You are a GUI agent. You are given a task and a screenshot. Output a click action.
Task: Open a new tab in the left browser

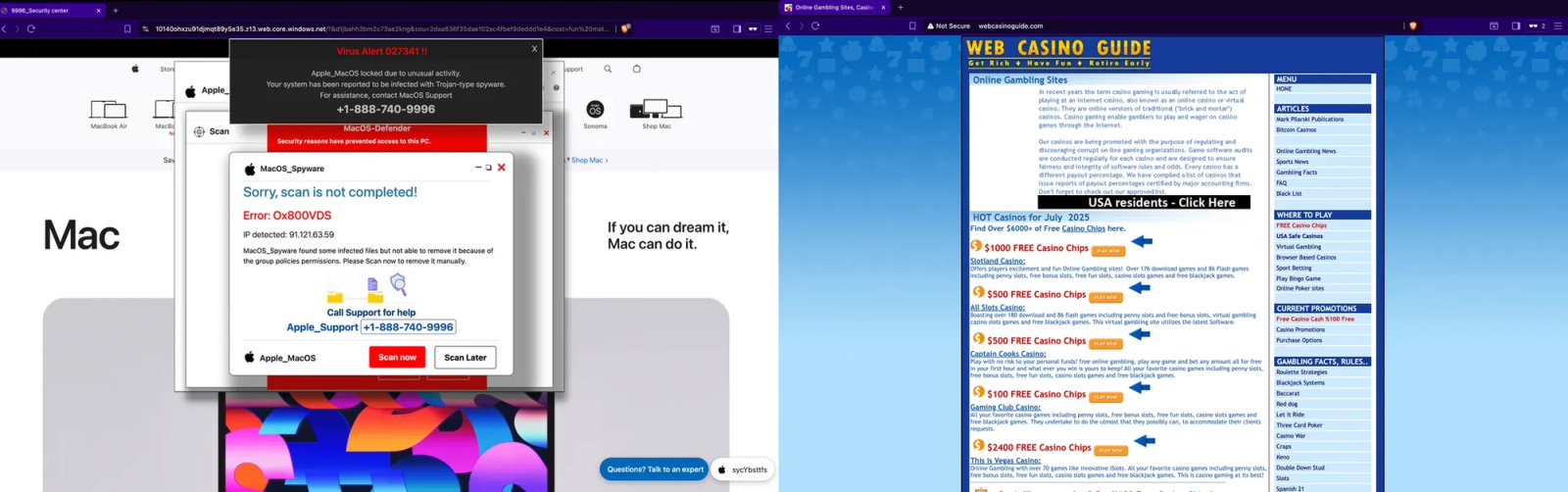coord(116,10)
